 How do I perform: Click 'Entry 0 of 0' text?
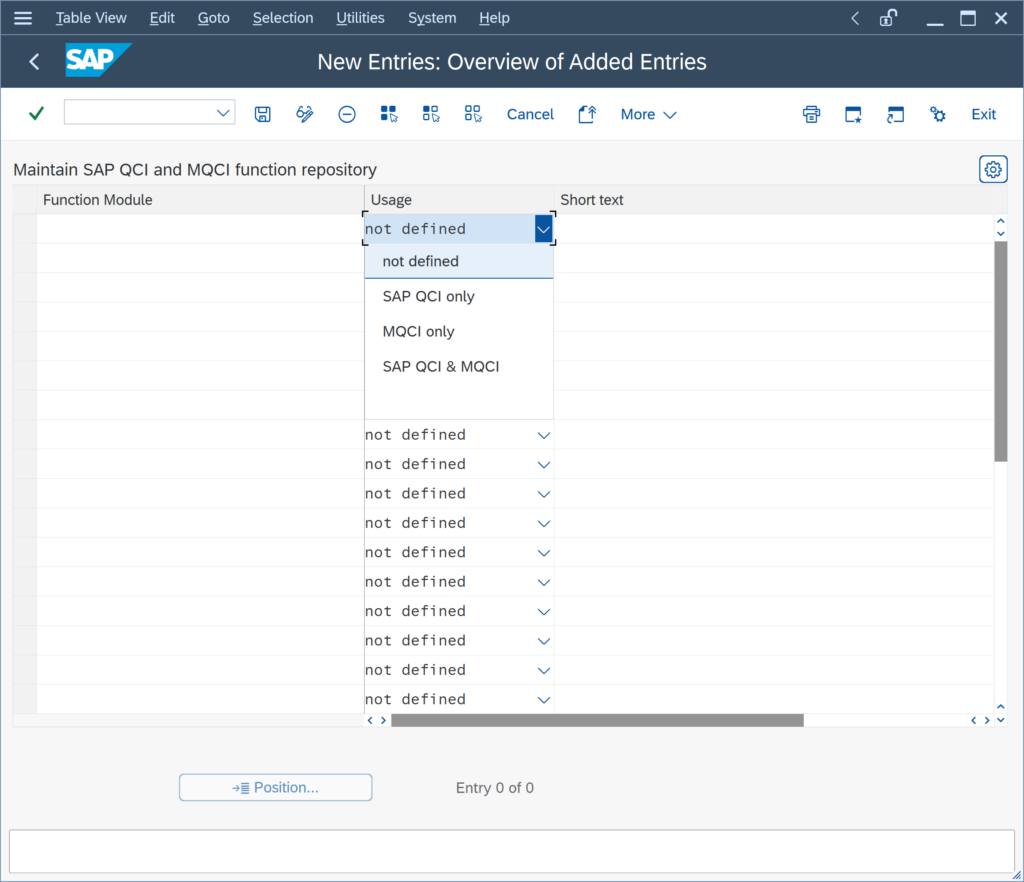click(495, 788)
